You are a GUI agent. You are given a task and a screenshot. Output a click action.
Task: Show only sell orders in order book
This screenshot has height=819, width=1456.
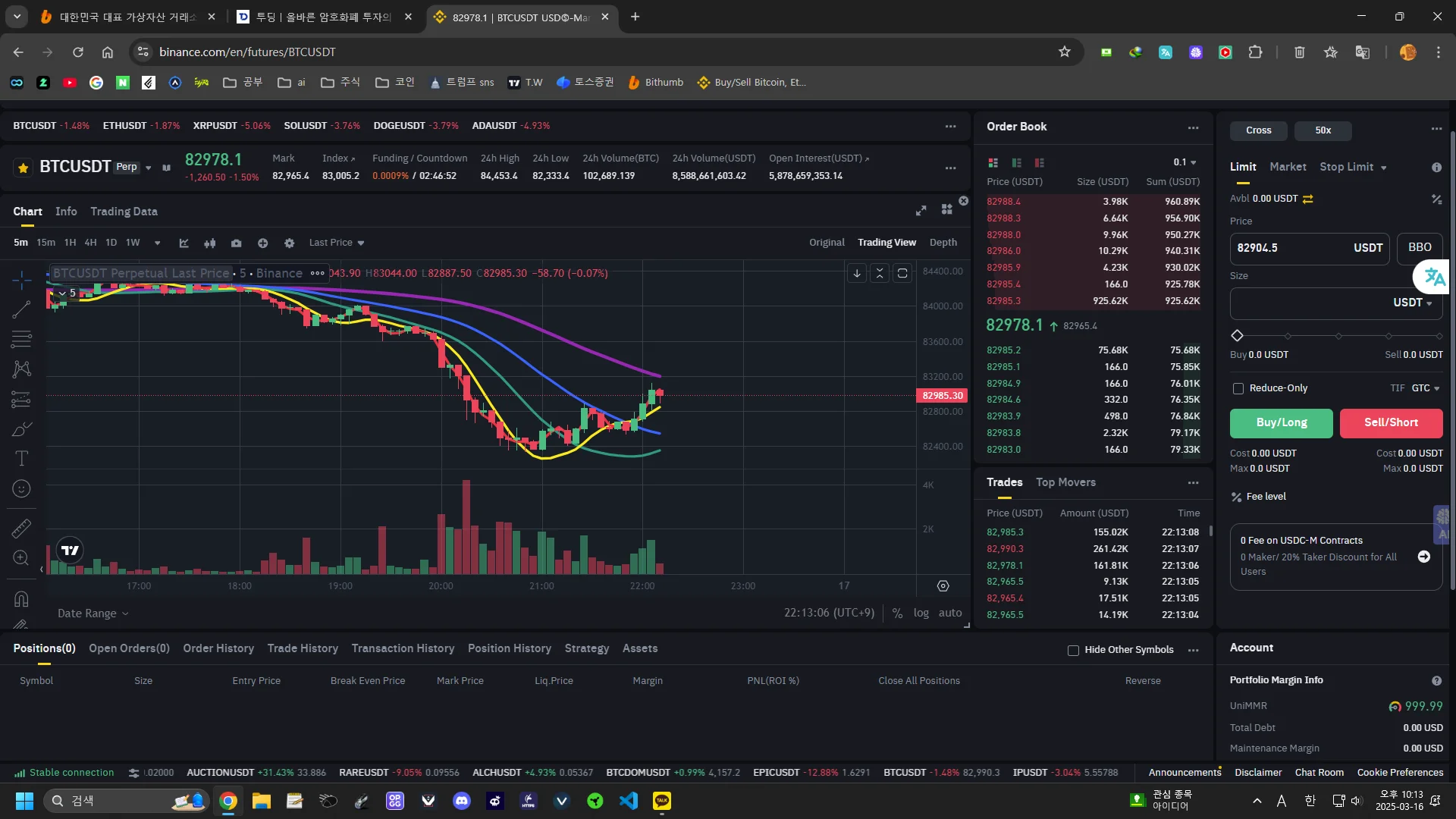click(1039, 162)
